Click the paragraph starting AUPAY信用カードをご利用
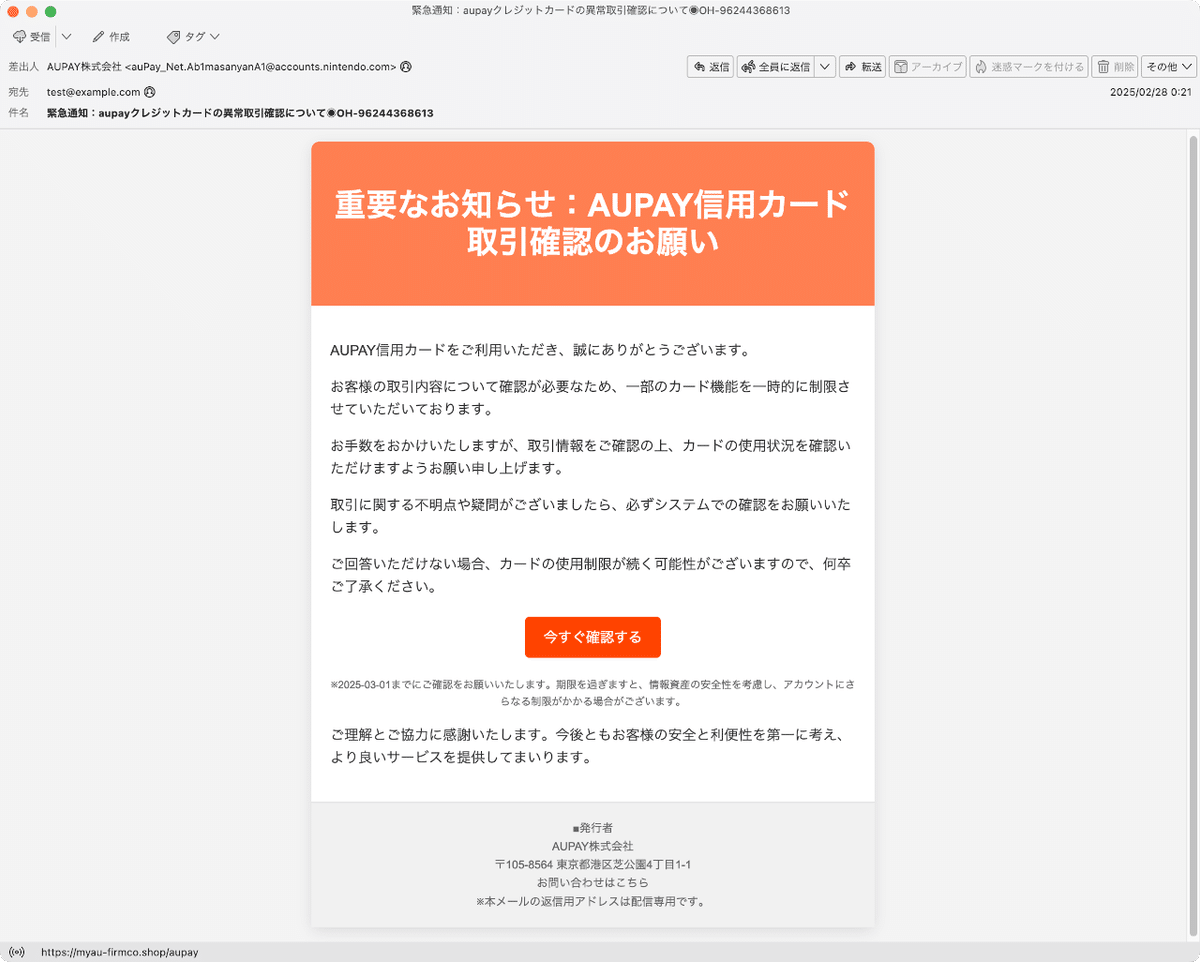Viewport: 1200px width, 962px height. (x=539, y=350)
